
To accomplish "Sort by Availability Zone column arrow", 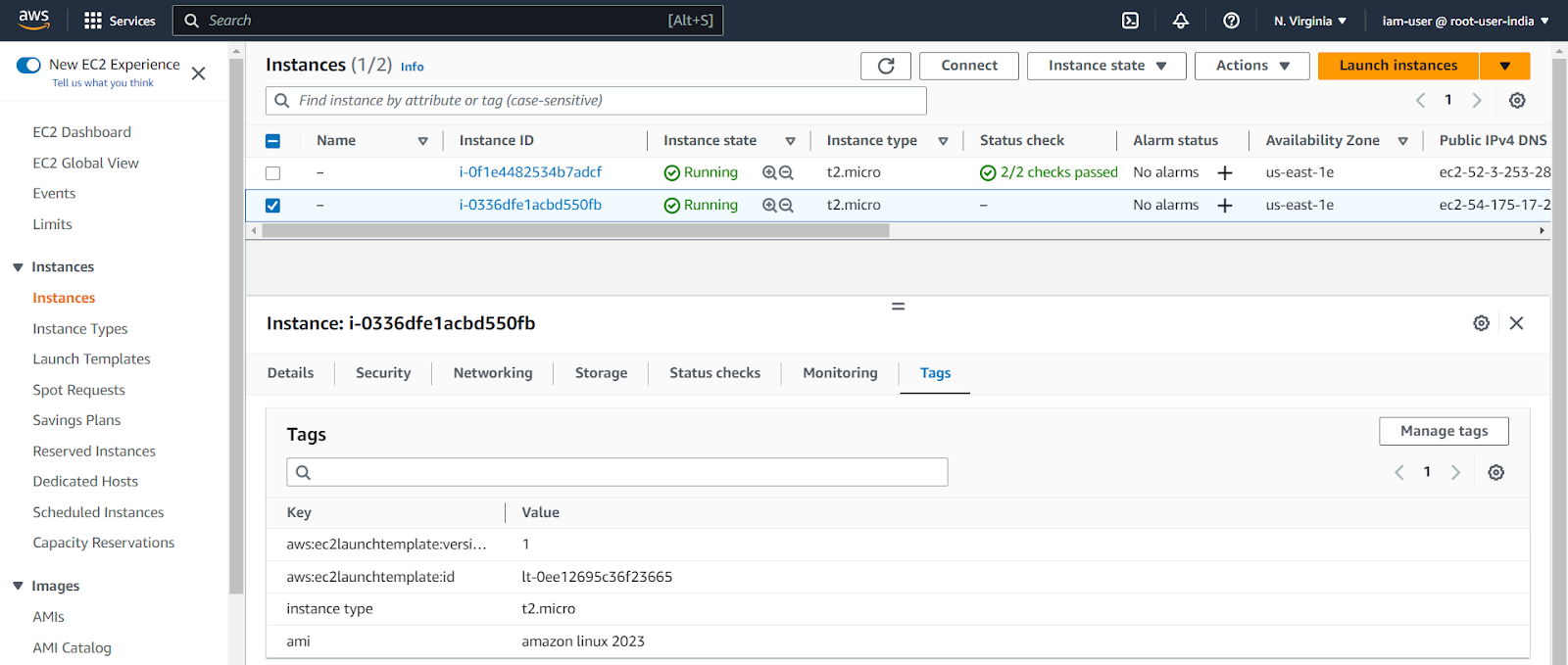I will pos(1402,141).
